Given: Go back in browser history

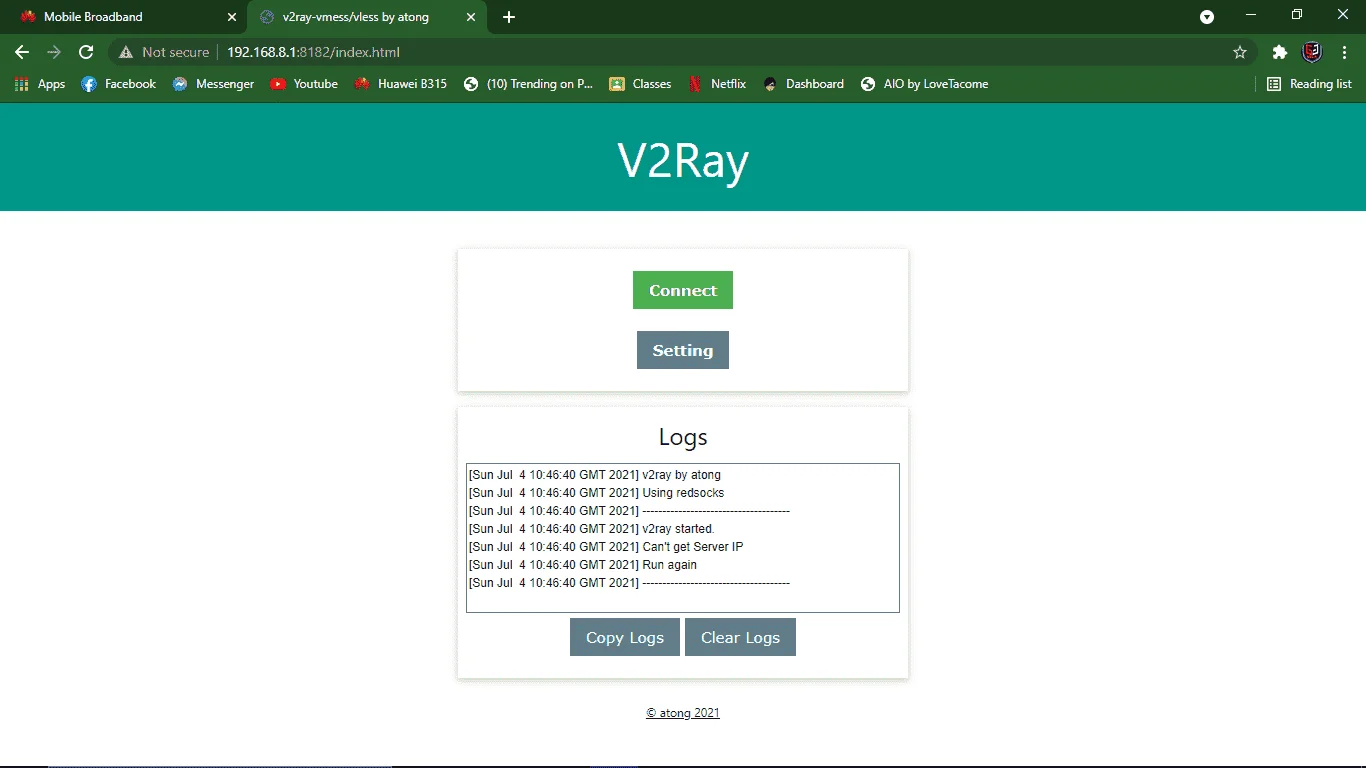Looking at the screenshot, I should coord(22,52).
